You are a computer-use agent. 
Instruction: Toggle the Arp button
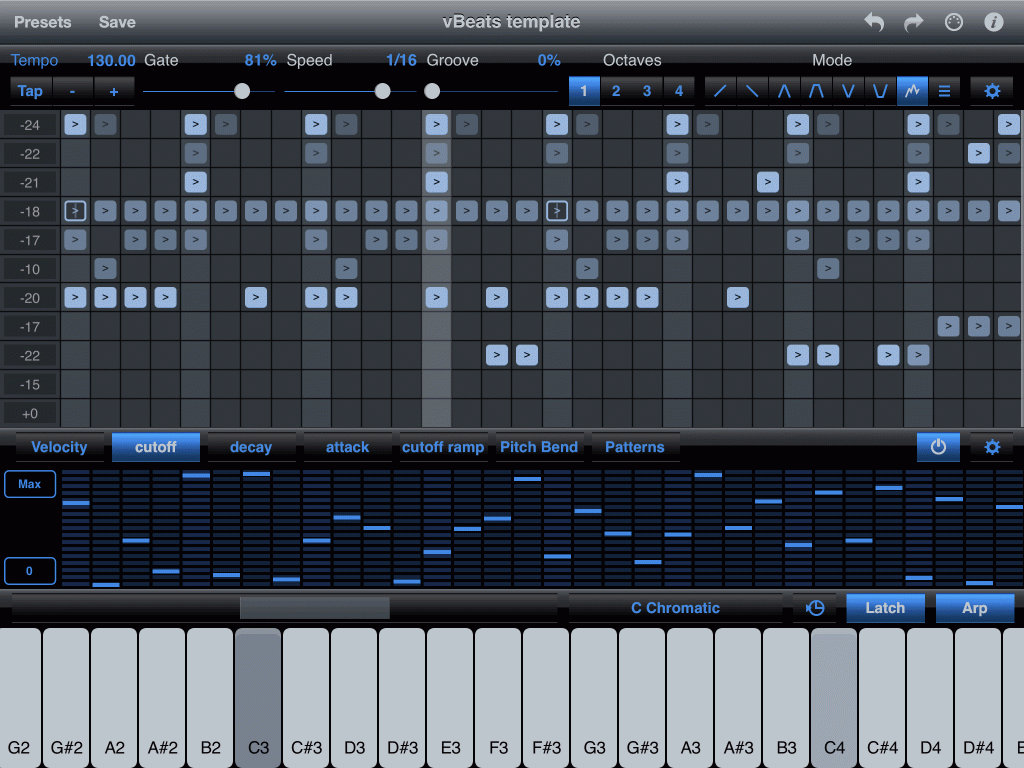tap(974, 608)
